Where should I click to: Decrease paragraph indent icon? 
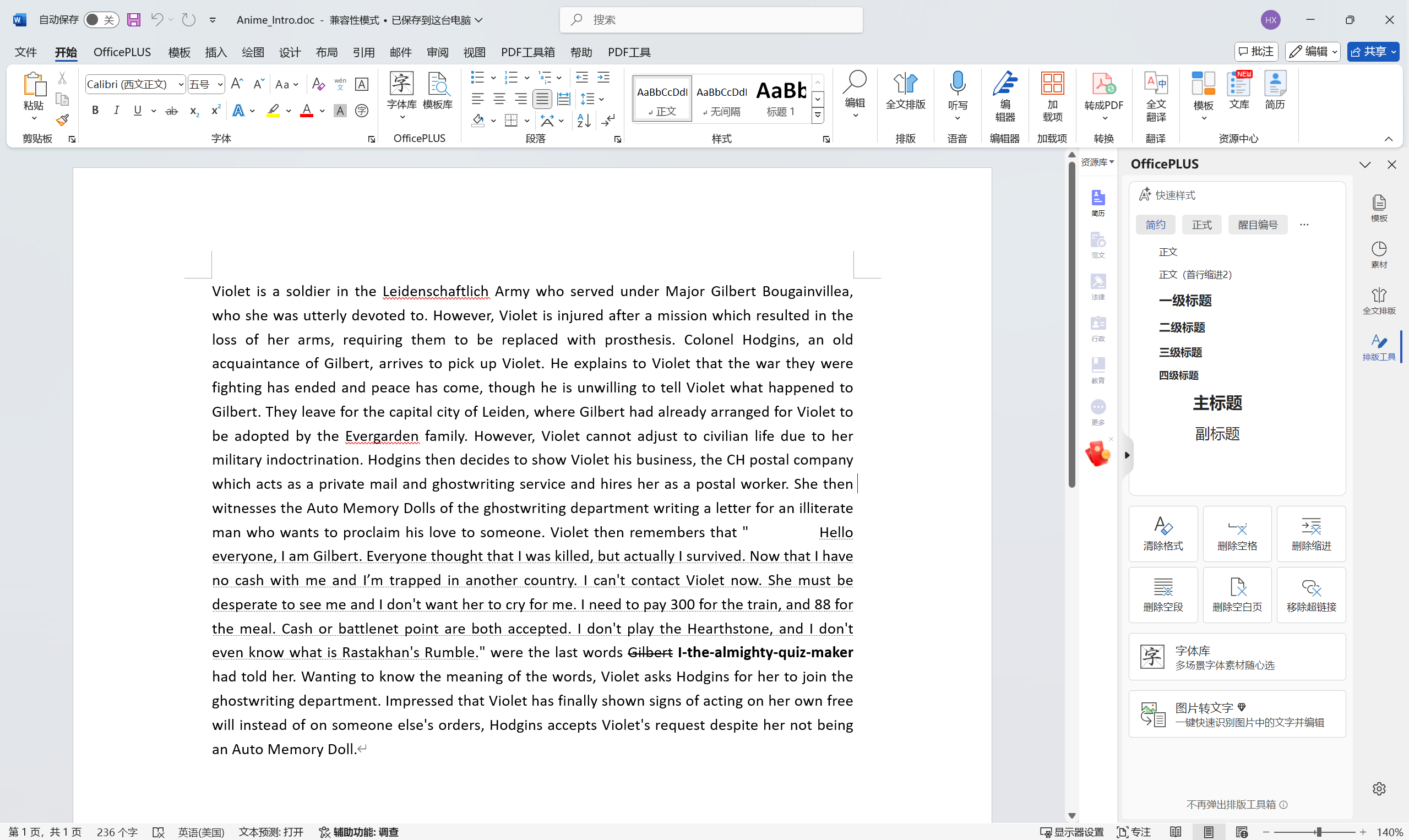point(582,77)
